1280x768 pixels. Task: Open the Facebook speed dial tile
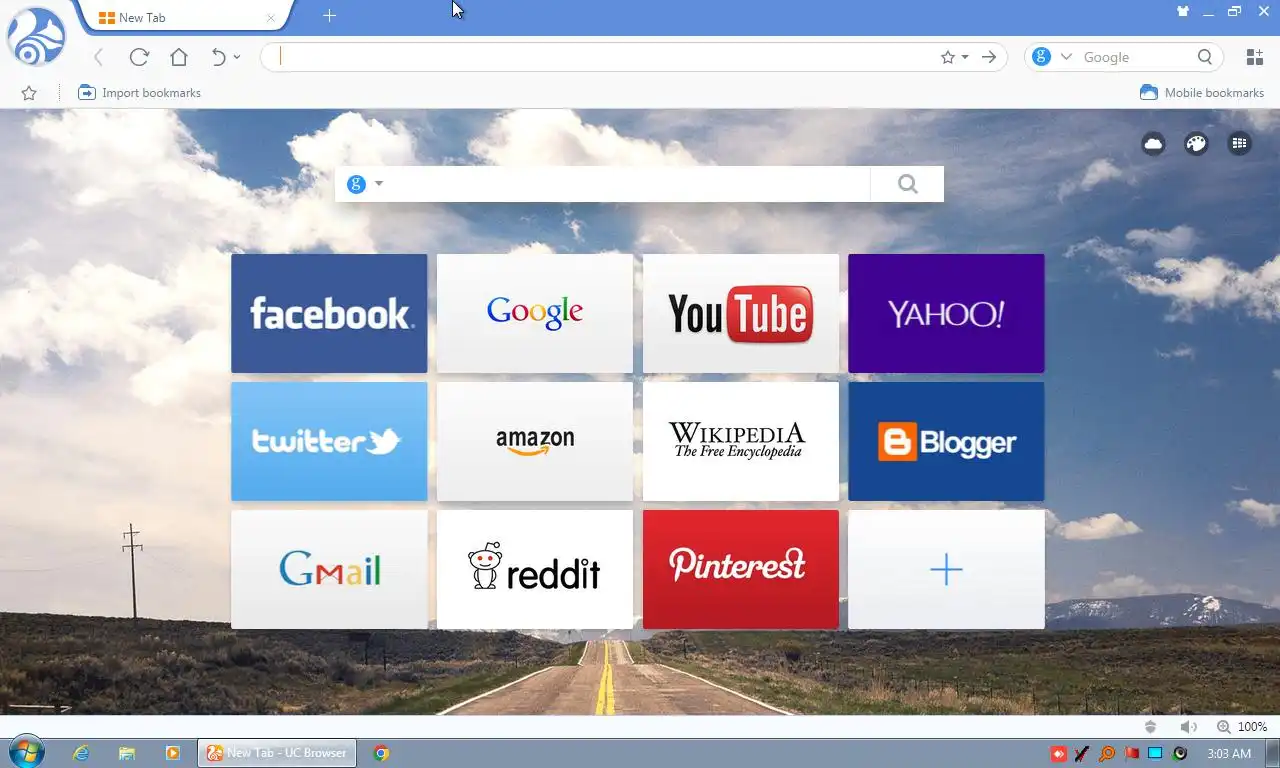tap(329, 313)
